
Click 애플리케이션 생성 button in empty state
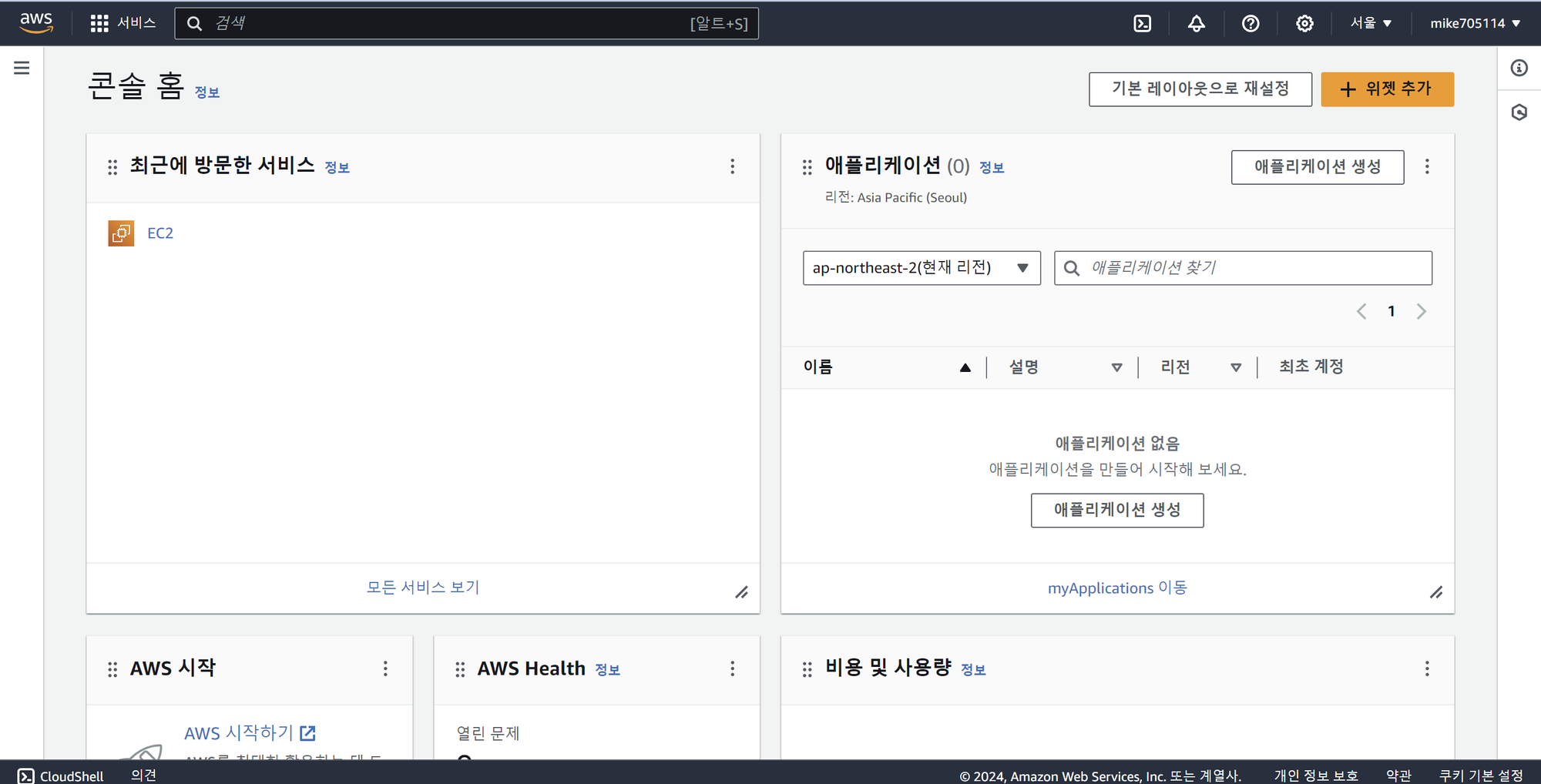1117,511
